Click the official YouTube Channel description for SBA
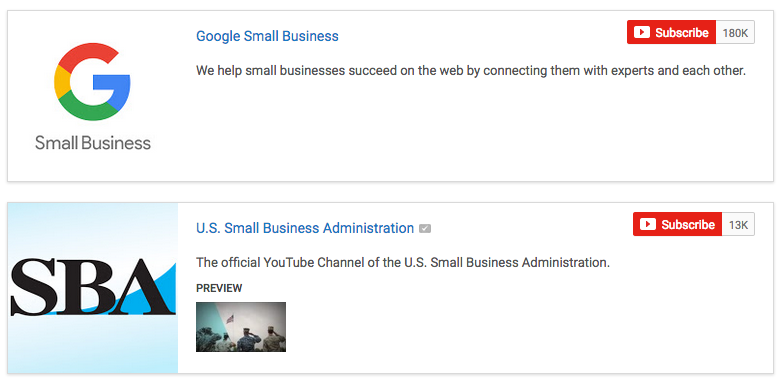This screenshot has height=388, width=783. (x=403, y=262)
